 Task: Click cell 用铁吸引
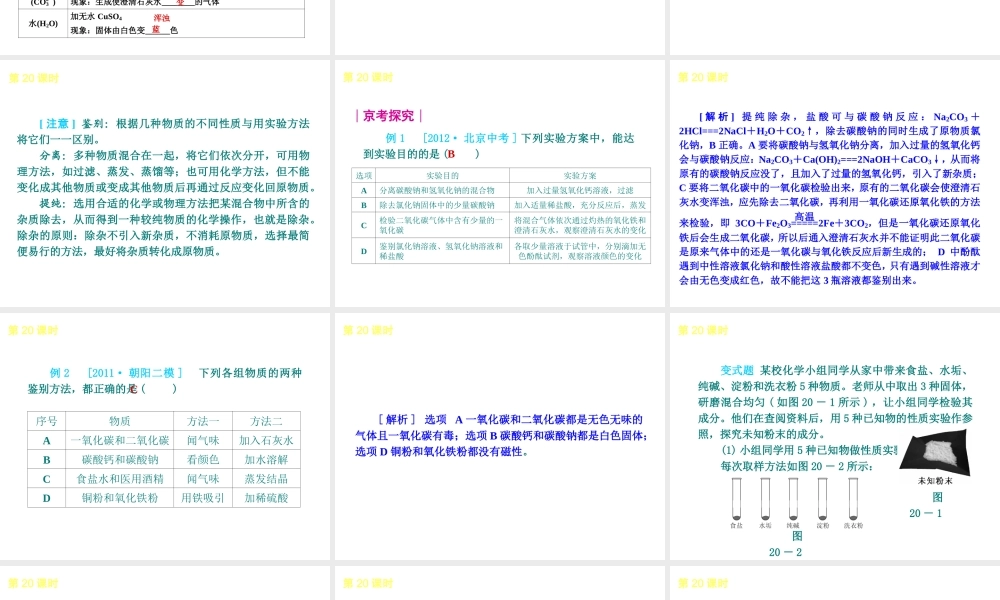[x=203, y=498]
